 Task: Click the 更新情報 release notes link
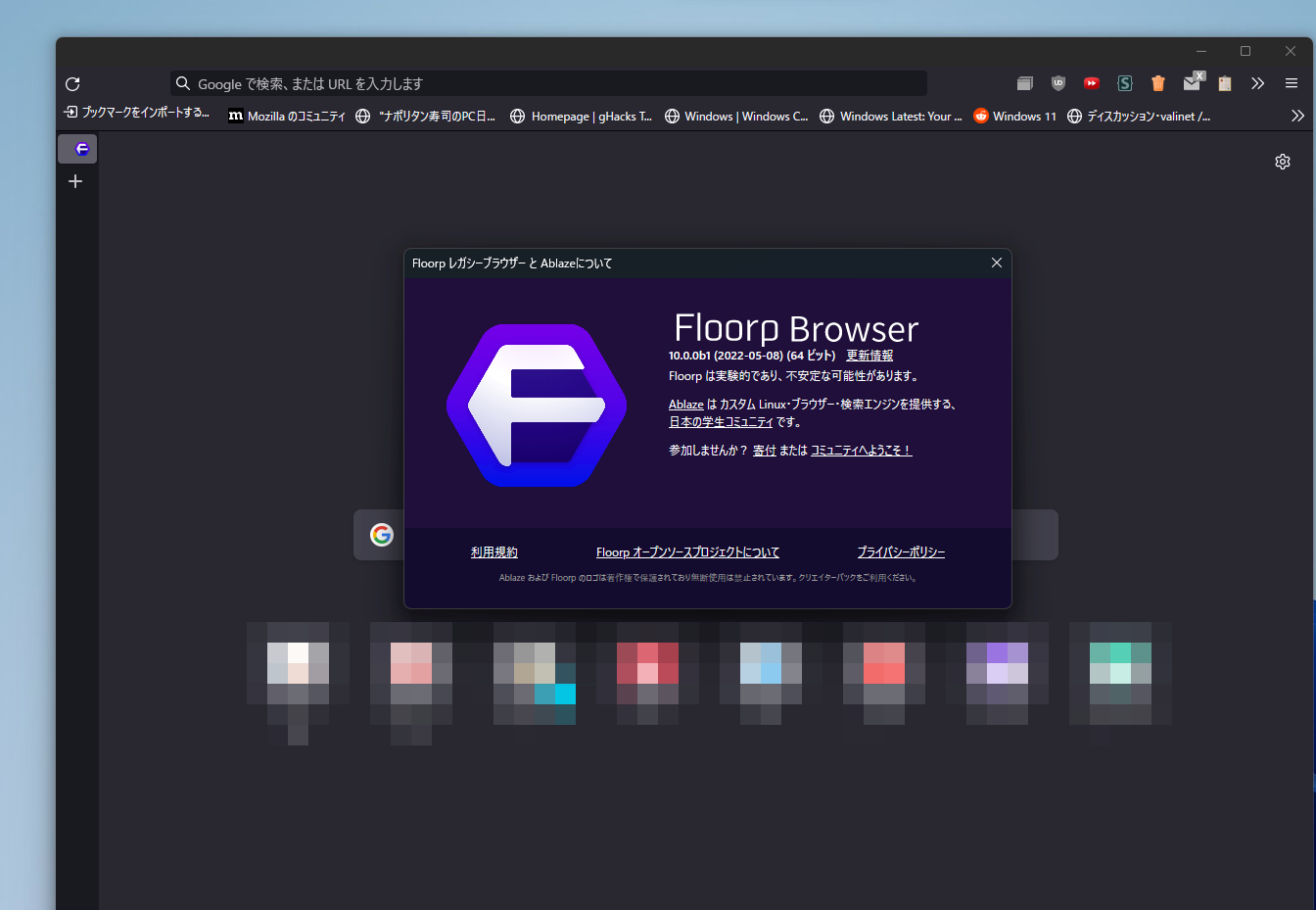tap(869, 356)
